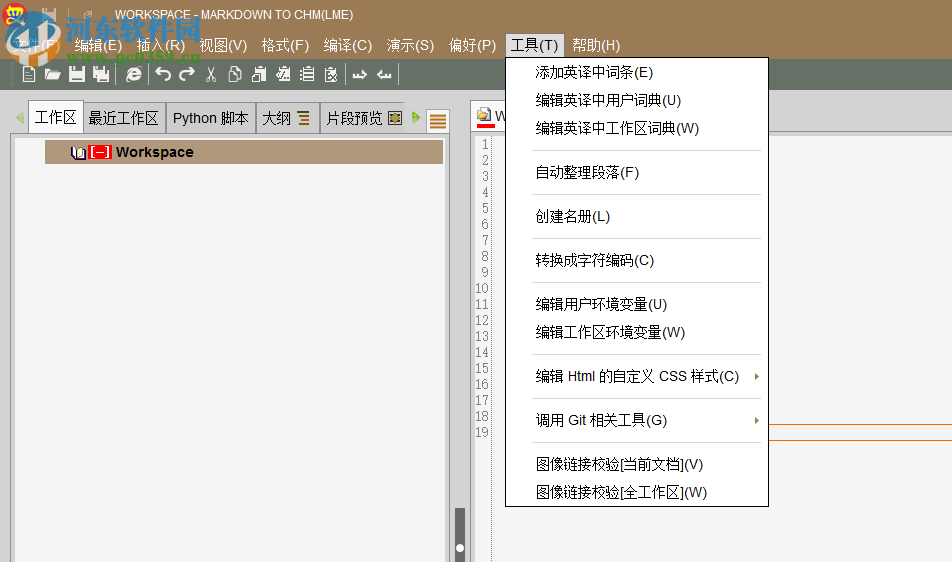This screenshot has height=562, width=952.
Task: Choose 编辑英译中工作区词典(W) menu entry
Action: click(x=637, y=129)
